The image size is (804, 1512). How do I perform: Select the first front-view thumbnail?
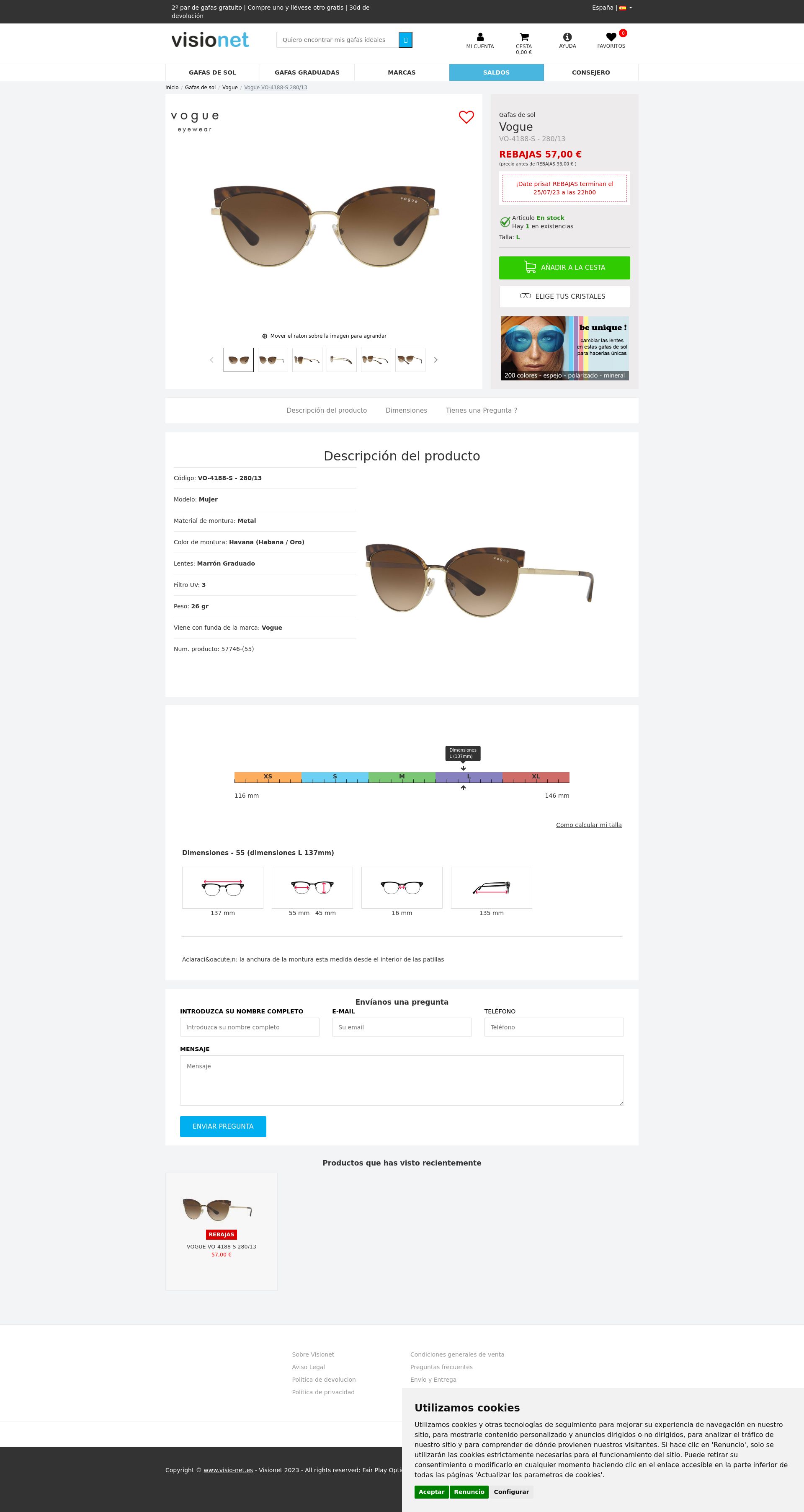238,360
